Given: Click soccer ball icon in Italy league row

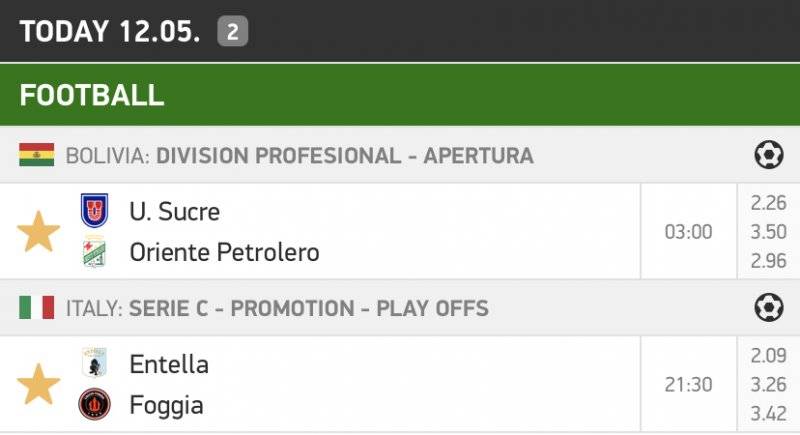Looking at the screenshot, I should (768, 308).
